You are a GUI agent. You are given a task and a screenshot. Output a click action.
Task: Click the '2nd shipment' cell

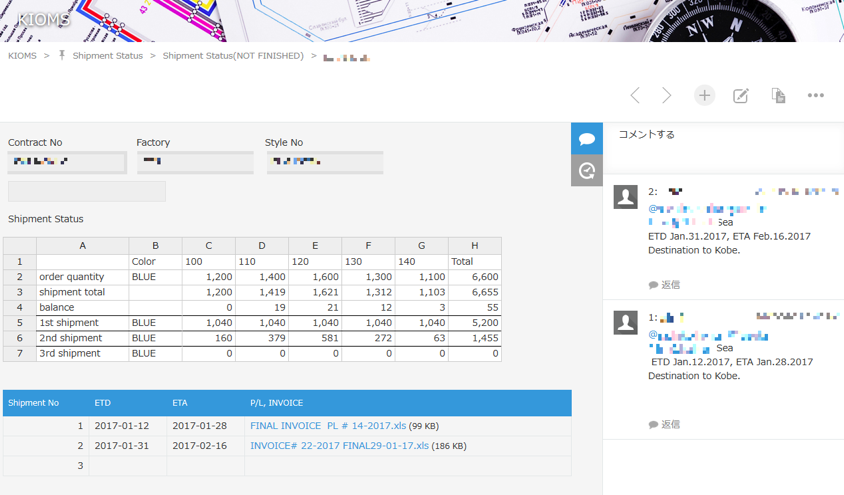coord(82,338)
